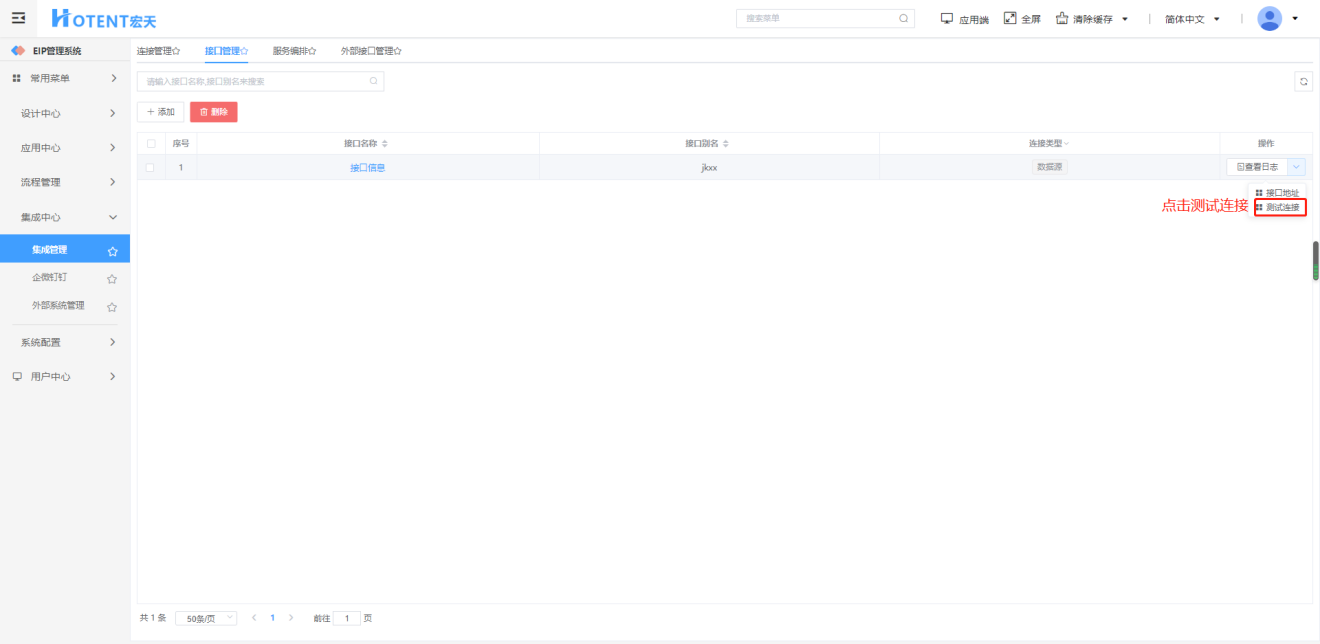Screen dimensions: 1320x644
Task: Click the magnifier in interface search box
Action: pyautogui.click(x=374, y=81)
